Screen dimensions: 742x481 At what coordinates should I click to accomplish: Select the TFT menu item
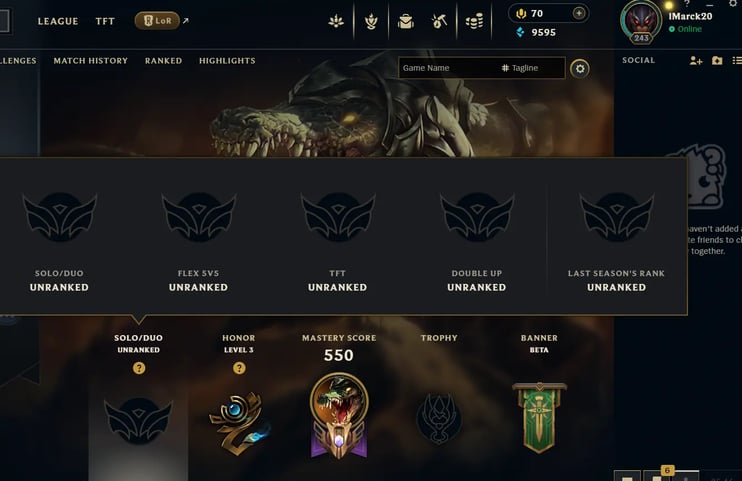[105, 21]
